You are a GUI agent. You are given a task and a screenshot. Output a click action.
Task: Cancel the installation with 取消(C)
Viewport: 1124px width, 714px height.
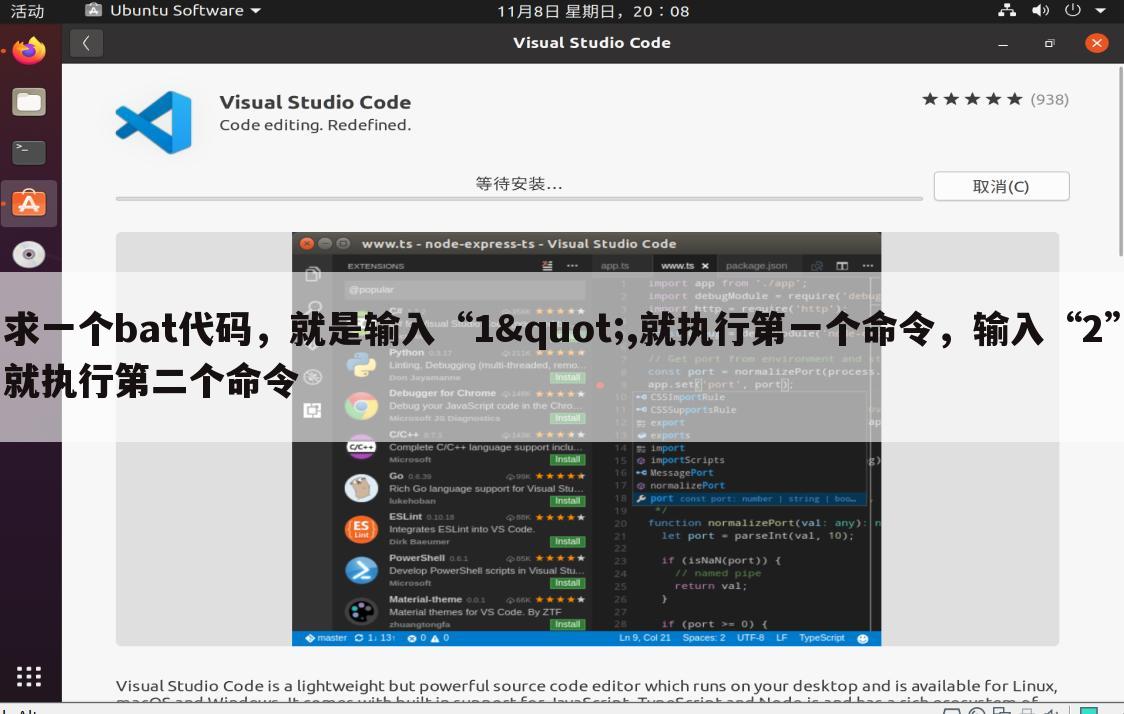tap(1001, 186)
